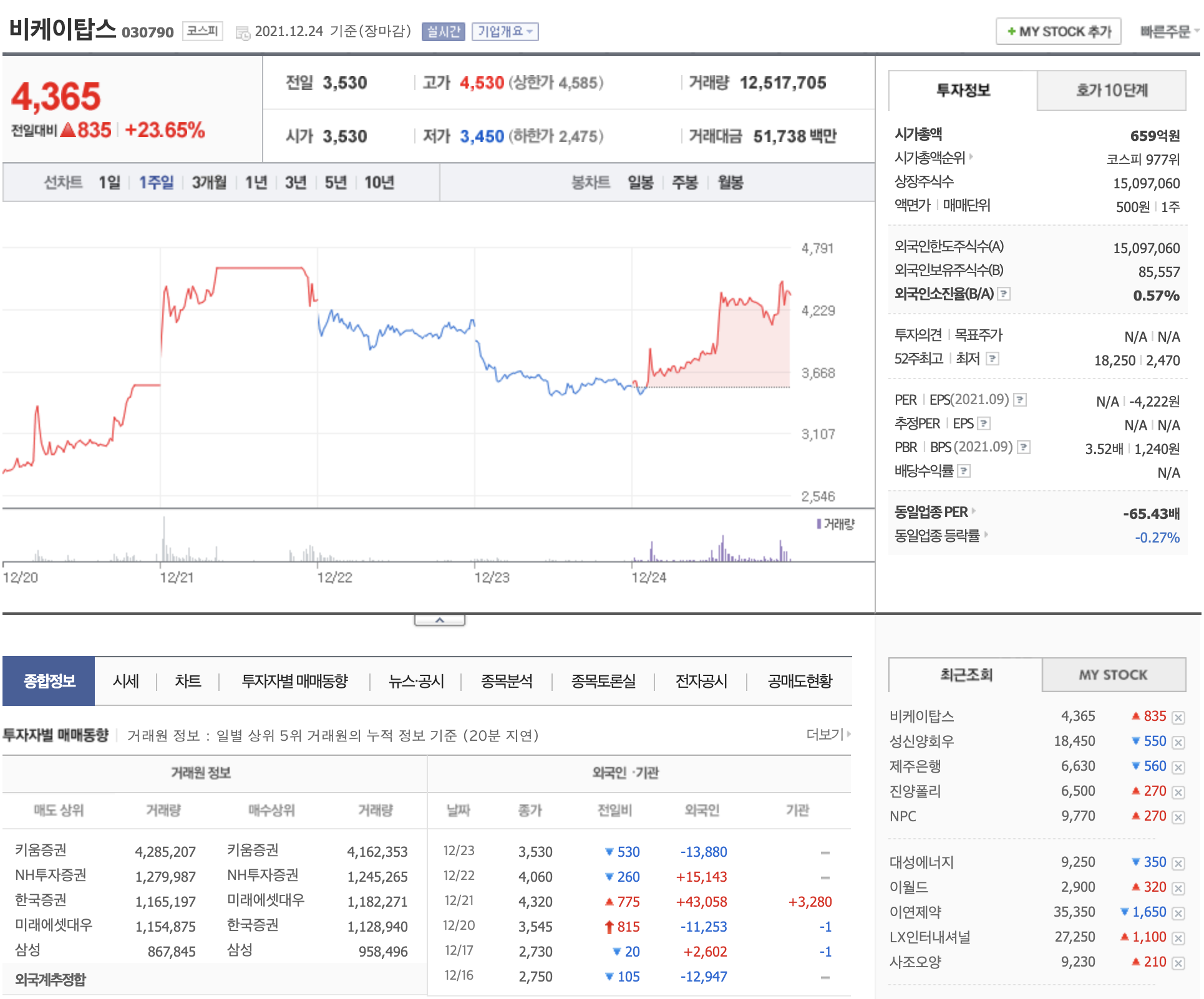1204x999 pixels.
Task: Click MY STOCK 추가 button
Action: click(1058, 31)
